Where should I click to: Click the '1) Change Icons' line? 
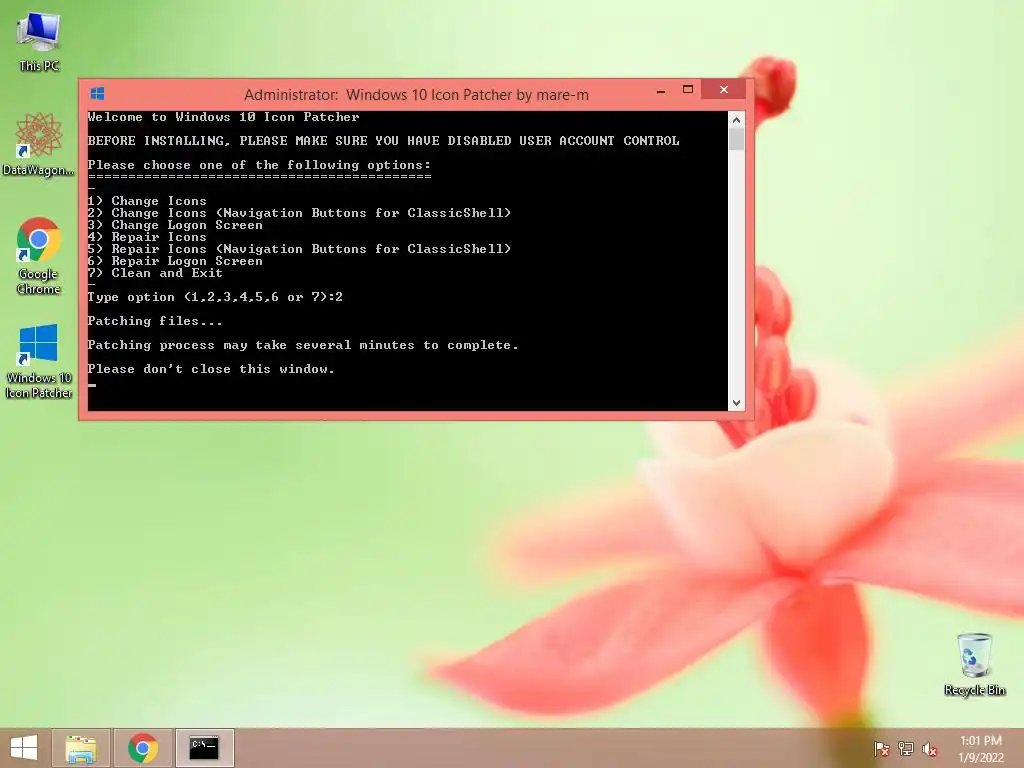pos(147,201)
